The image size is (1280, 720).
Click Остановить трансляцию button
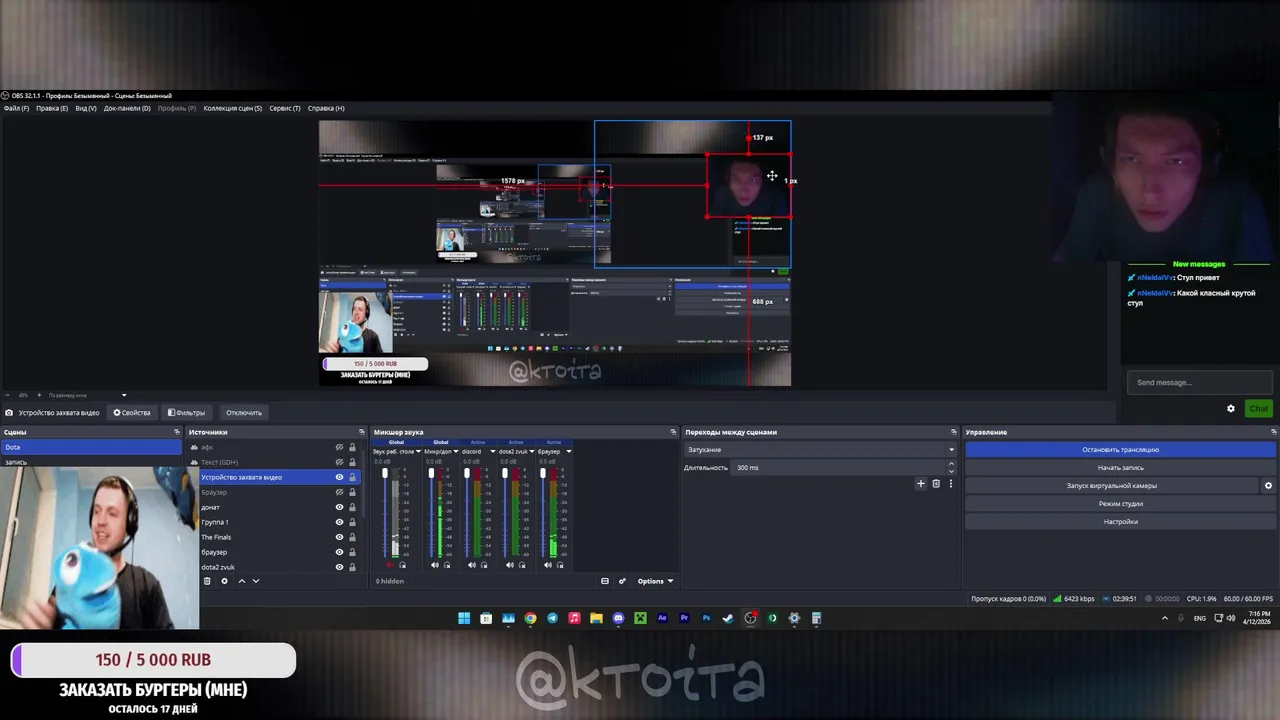(x=1120, y=450)
